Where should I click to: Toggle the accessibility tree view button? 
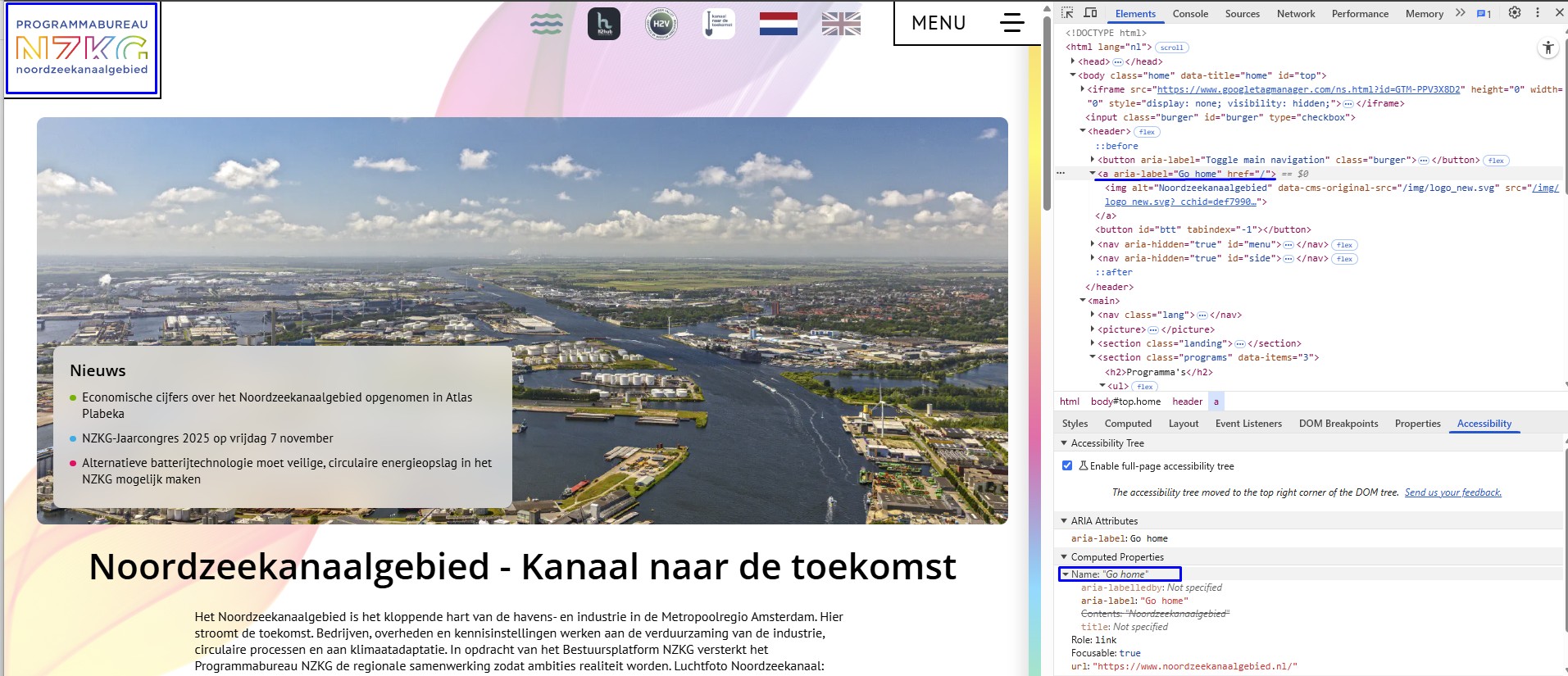1548,48
